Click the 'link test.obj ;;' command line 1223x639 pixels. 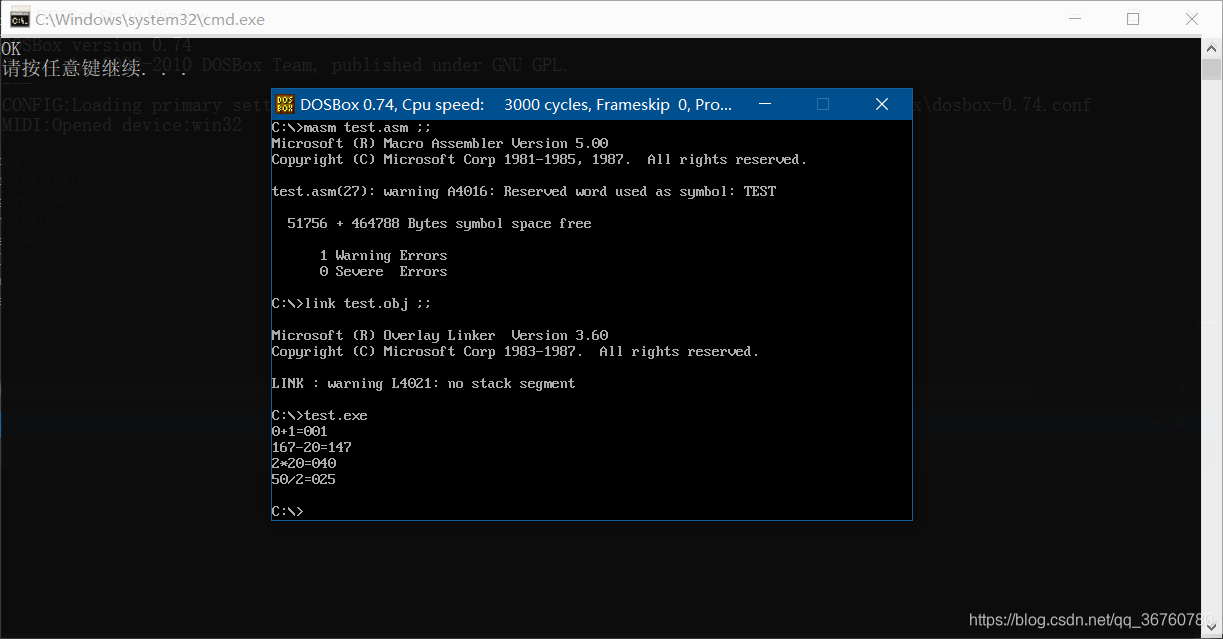[352, 303]
